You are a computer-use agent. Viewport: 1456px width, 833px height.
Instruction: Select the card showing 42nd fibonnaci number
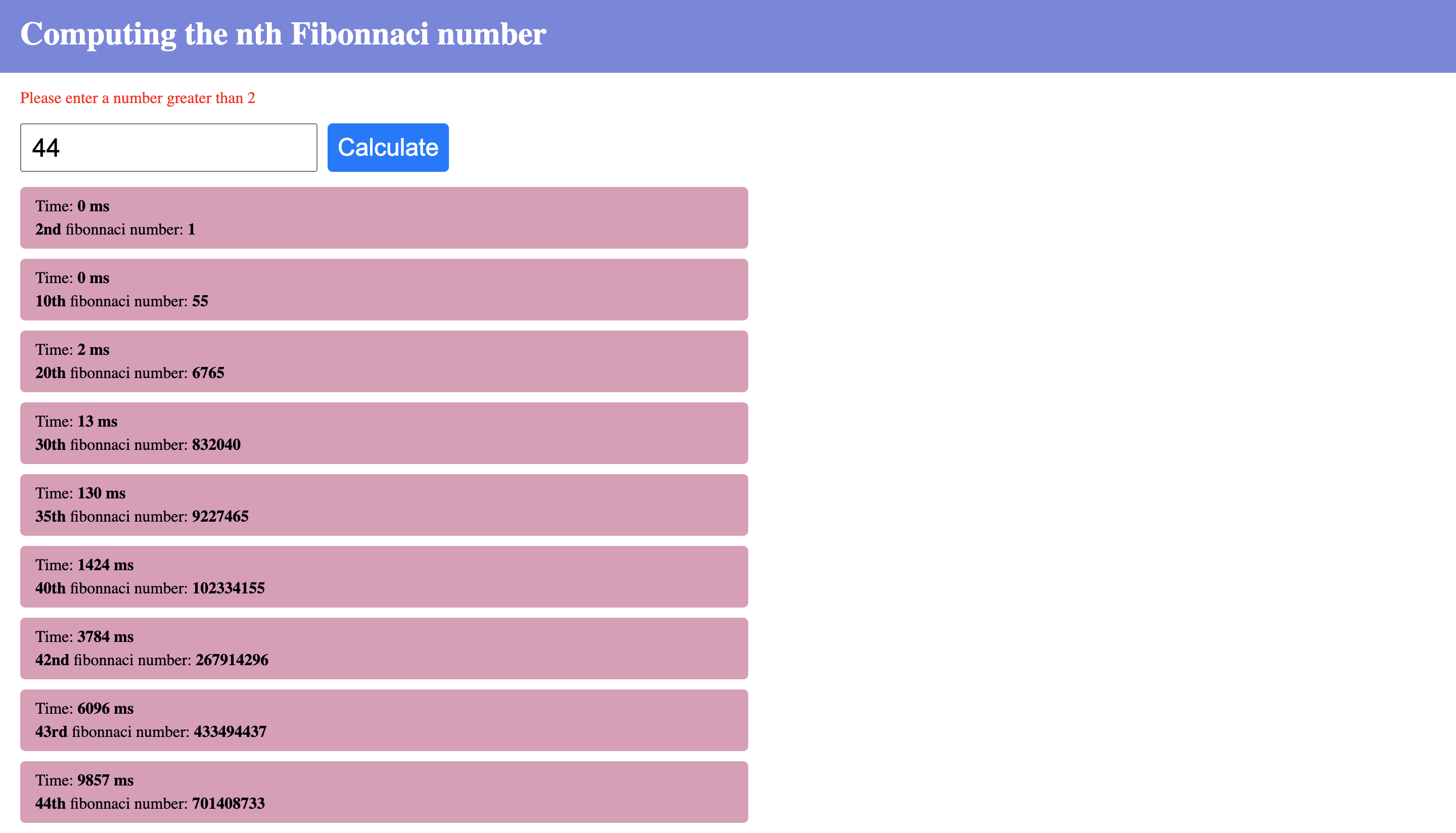[383, 648]
